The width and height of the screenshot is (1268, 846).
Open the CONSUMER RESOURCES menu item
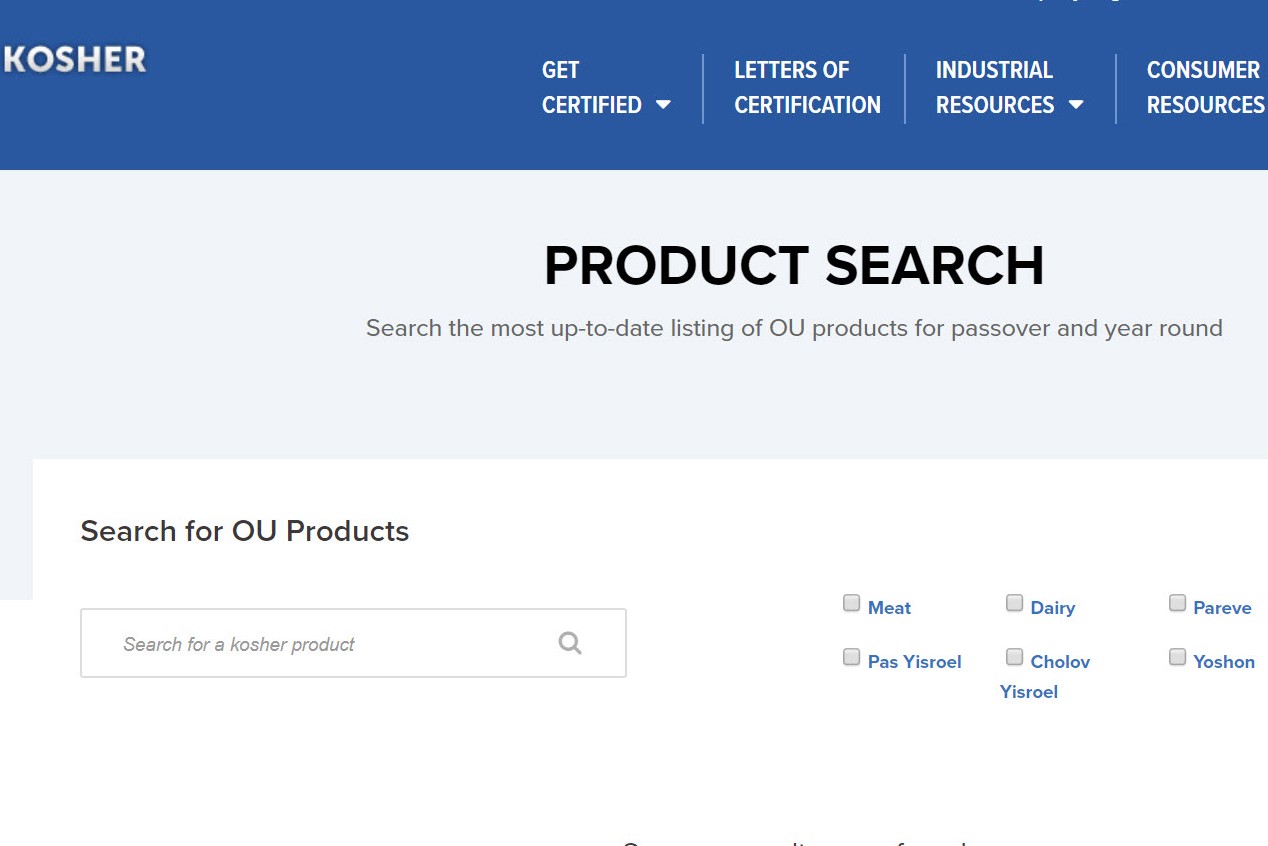click(1204, 87)
